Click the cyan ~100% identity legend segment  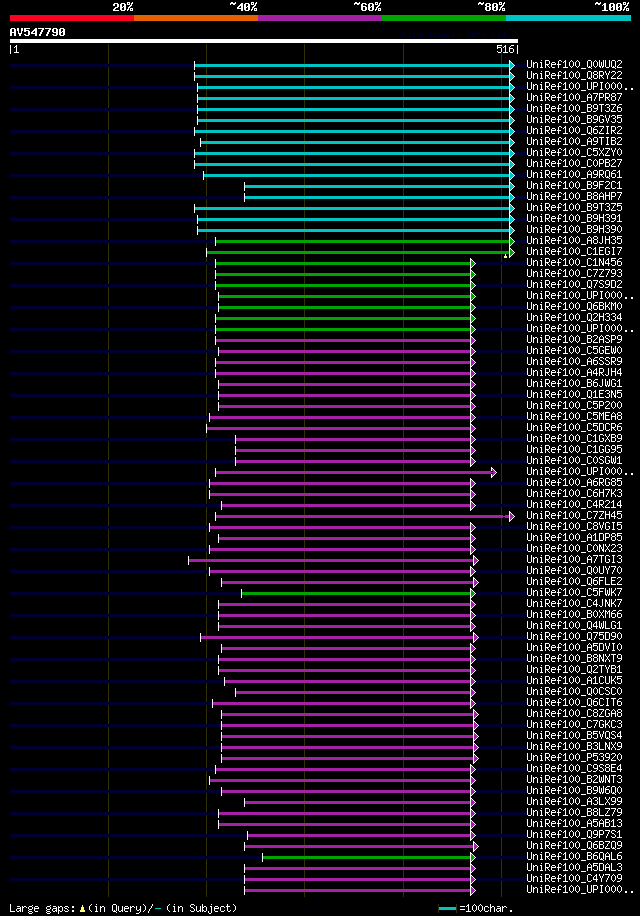568,18
